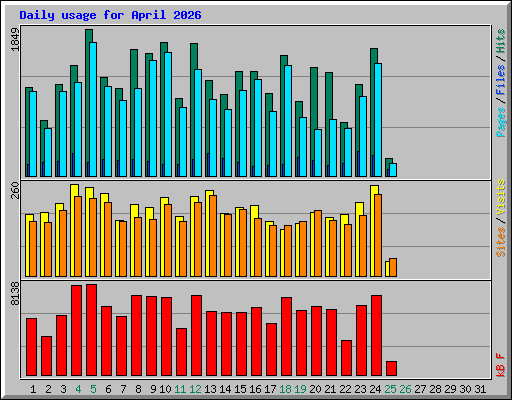This screenshot has width=512, height=400.
Task: Select day 24 on the x-axis
Action: (x=375, y=389)
